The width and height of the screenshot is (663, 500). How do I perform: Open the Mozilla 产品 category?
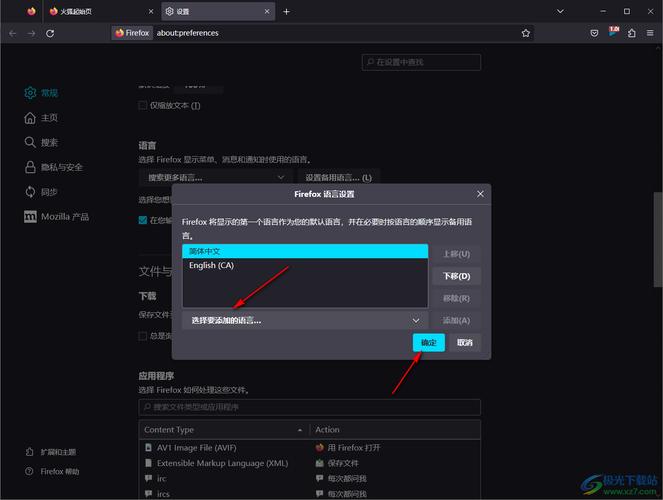click(x=56, y=217)
